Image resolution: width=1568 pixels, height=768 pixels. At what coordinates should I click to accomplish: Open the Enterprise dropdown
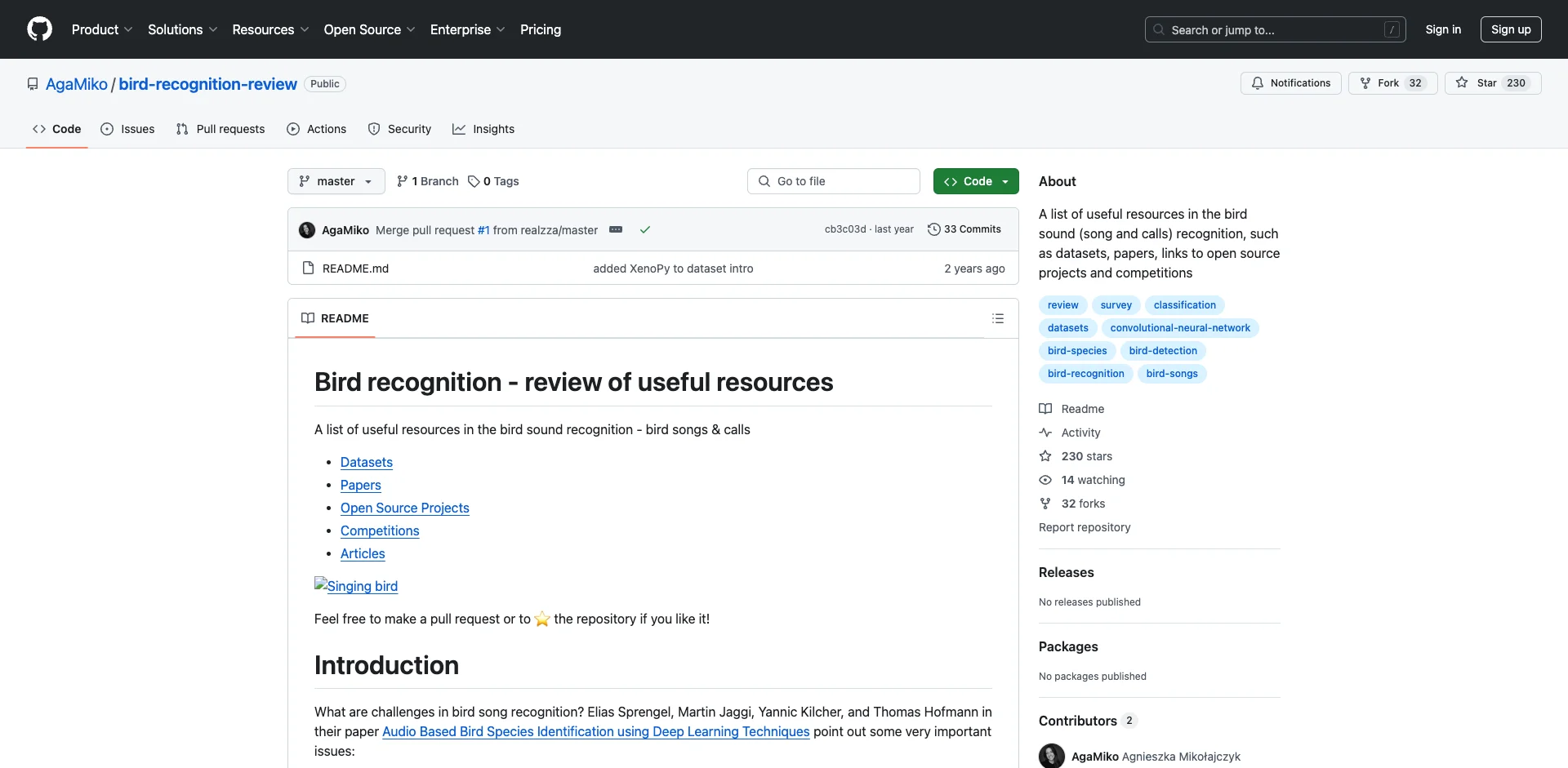coord(468,29)
